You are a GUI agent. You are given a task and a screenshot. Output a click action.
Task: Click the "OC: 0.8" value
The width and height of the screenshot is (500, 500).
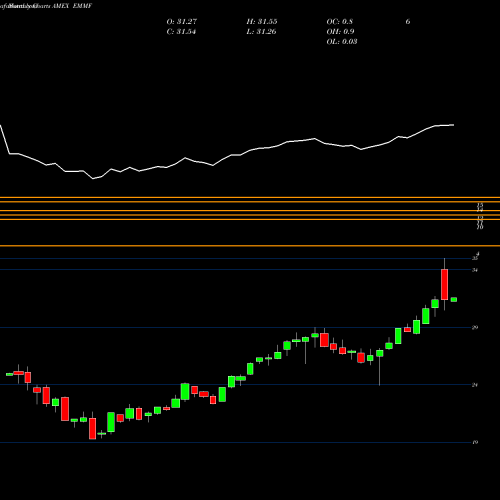339,22
